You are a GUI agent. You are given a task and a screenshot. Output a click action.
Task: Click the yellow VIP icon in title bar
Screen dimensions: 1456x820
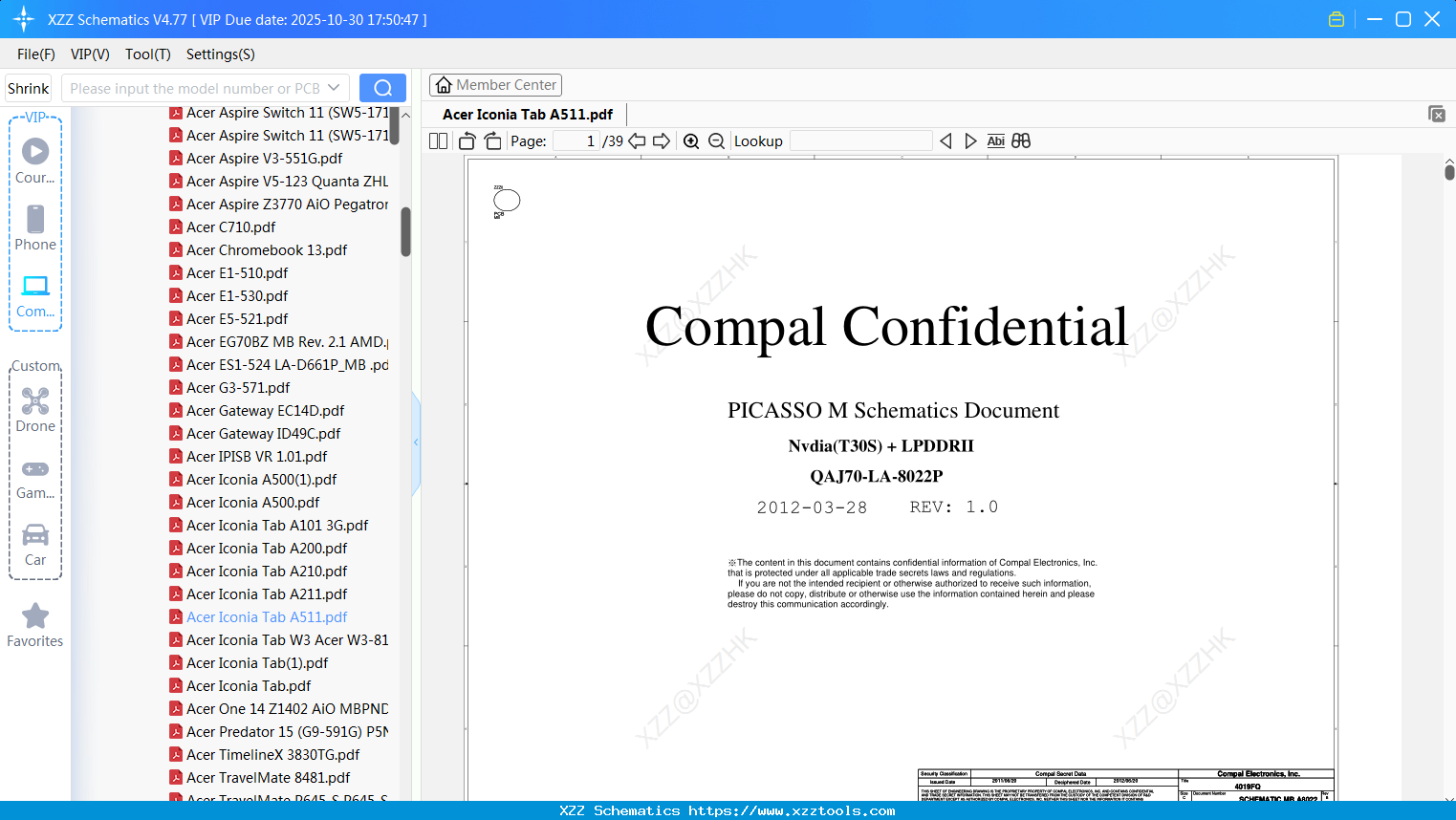tap(1336, 19)
